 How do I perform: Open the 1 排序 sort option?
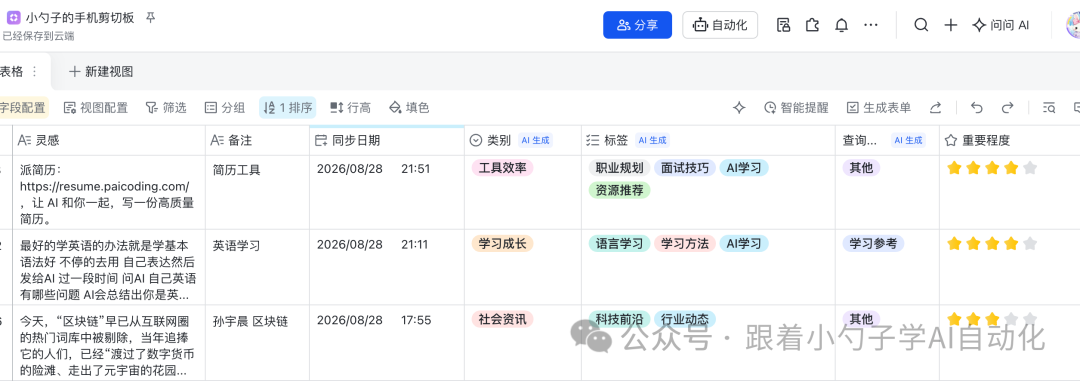288,107
